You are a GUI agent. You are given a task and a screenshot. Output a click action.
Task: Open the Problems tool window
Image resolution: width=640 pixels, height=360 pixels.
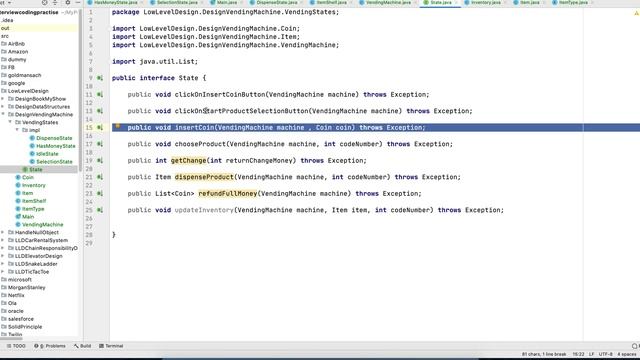click(x=50, y=346)
